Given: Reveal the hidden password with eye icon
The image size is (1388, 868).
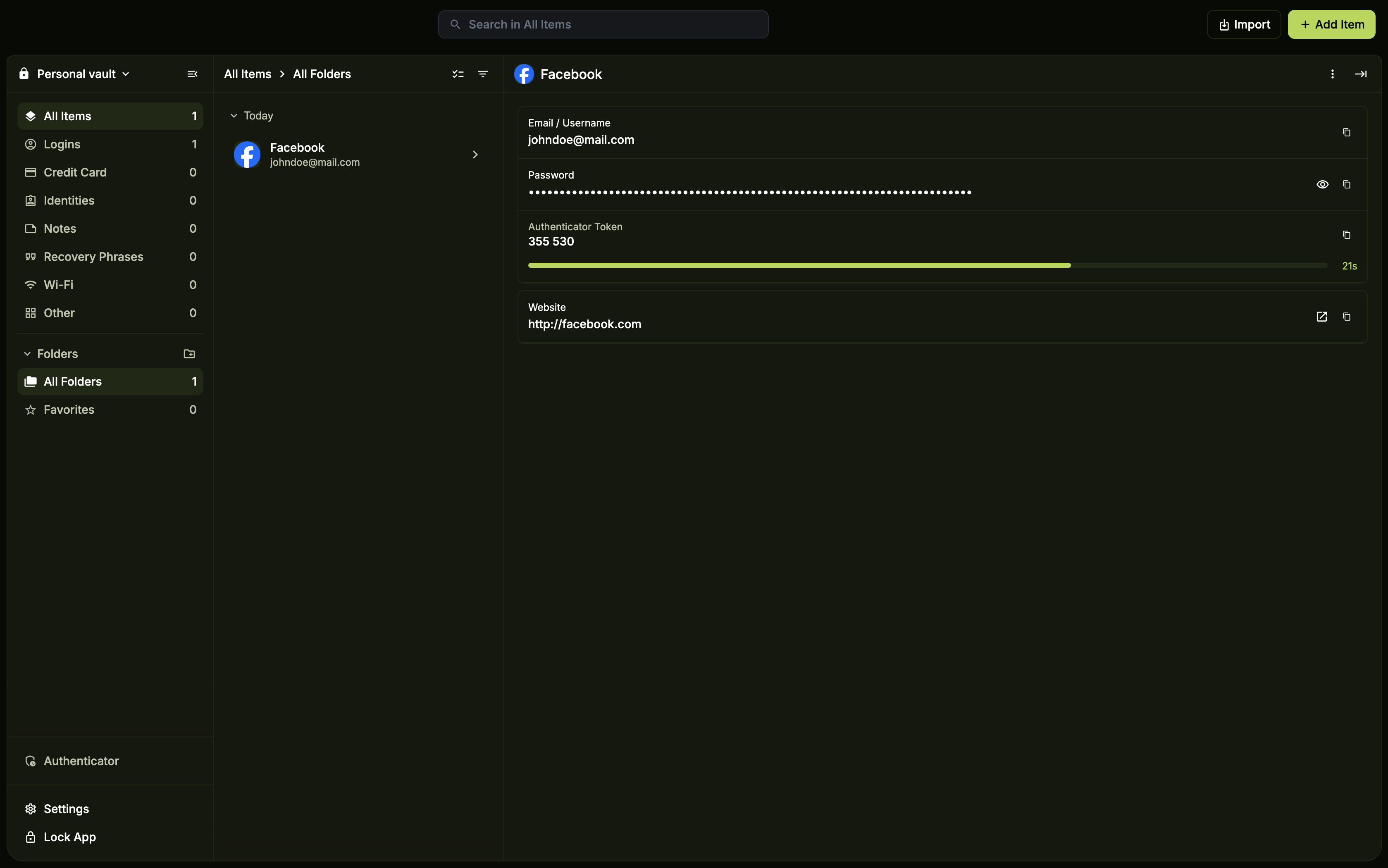Looking at the screenshot, I should [1322, 184].
